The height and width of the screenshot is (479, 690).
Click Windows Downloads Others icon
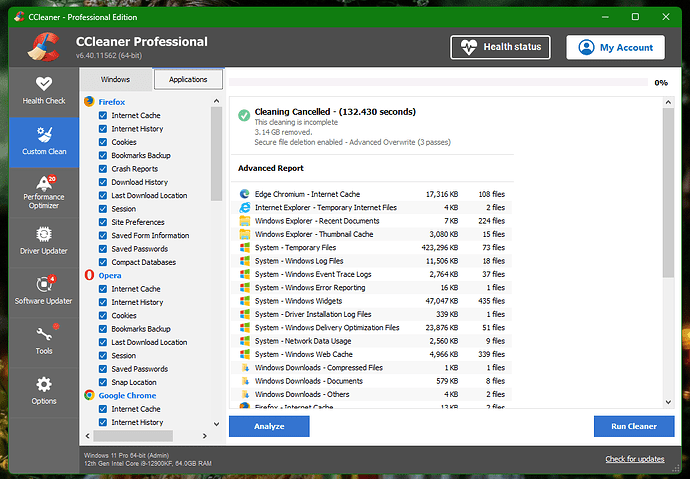click(x=245, y=394)
